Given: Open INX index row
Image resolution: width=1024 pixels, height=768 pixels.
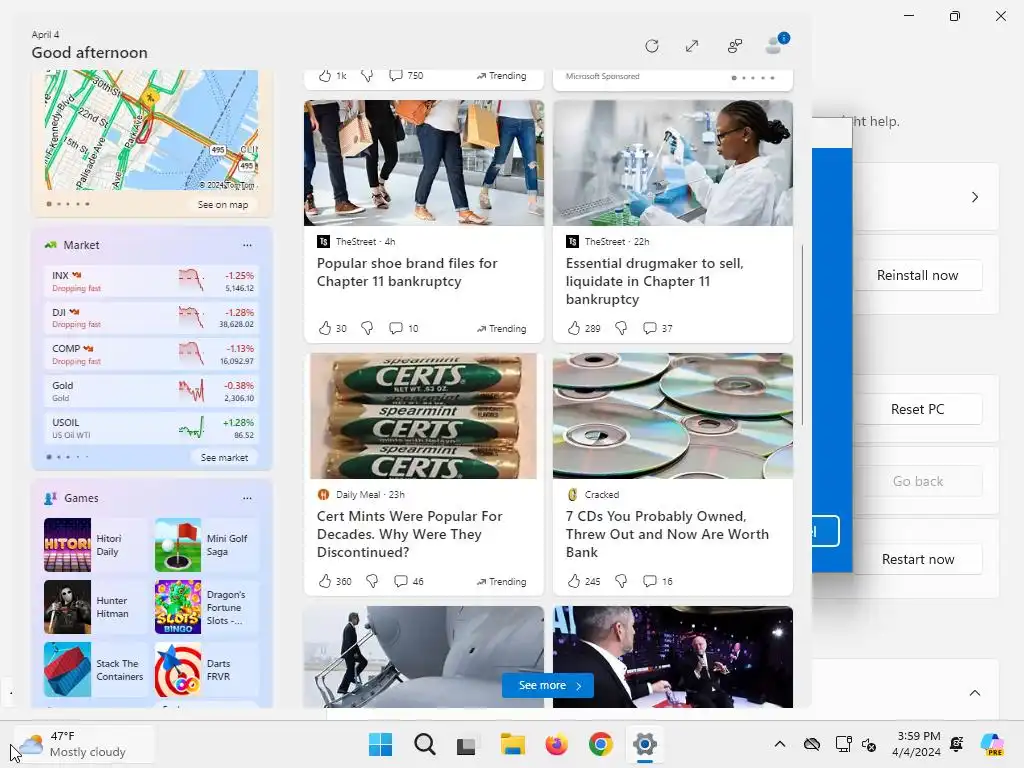Looking at the screenshot, I should point(152,281).
